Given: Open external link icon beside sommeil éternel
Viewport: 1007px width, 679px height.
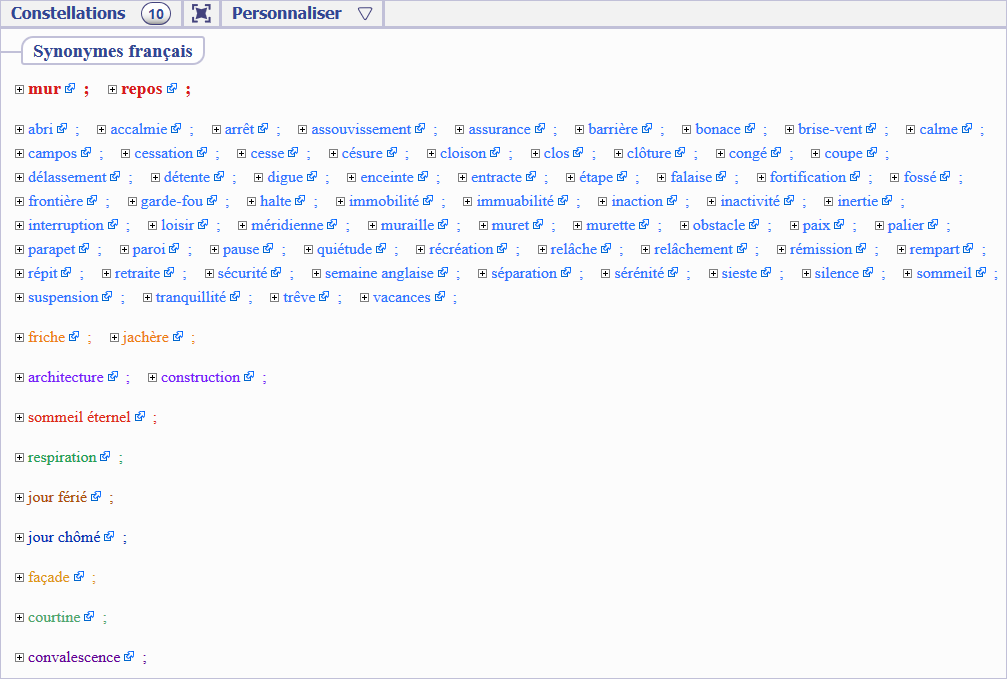Looking at the screenshot, I should (x=140, y=417).
